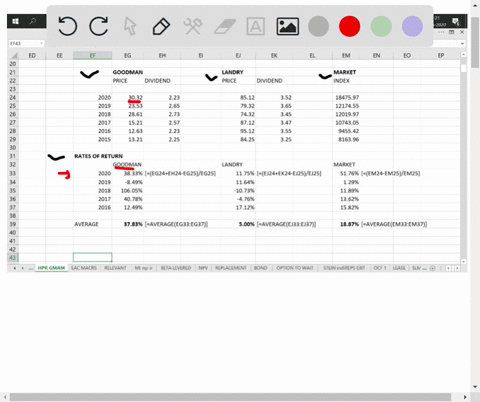Select the AVERAGE label cell

click(92, 224)
